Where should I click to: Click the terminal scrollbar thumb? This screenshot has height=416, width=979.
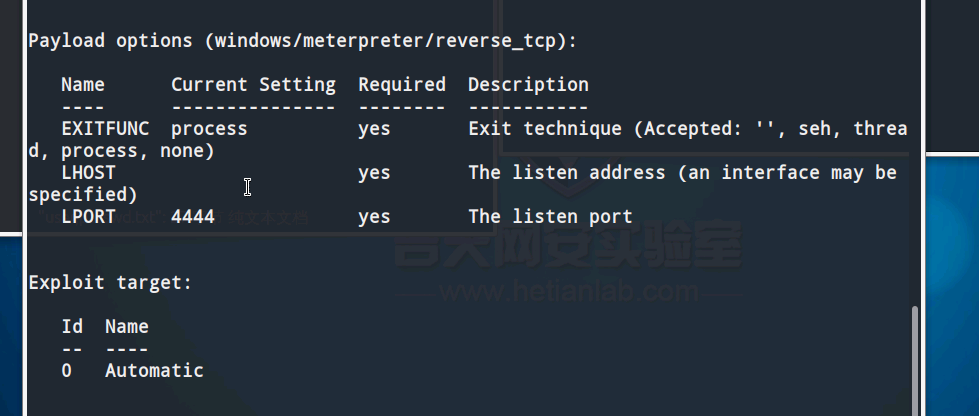[x=915, y=360]
